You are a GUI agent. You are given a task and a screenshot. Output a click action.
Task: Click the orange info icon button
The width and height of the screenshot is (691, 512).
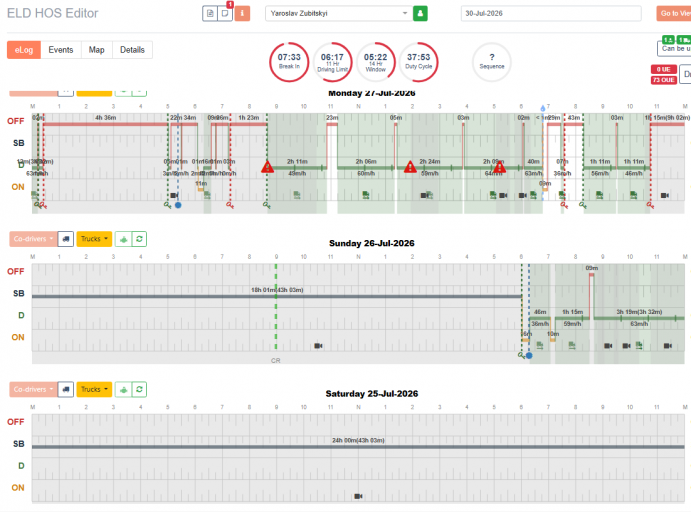pyautogui.click(x=242, y=13)
